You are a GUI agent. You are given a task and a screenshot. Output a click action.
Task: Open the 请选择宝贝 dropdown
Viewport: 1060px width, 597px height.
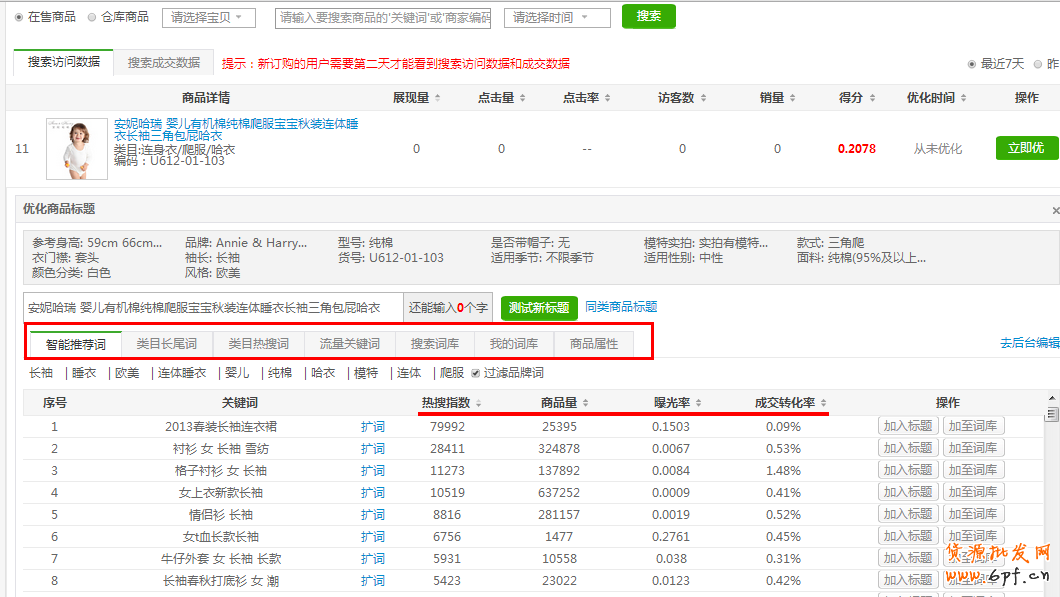click(208, 18)
